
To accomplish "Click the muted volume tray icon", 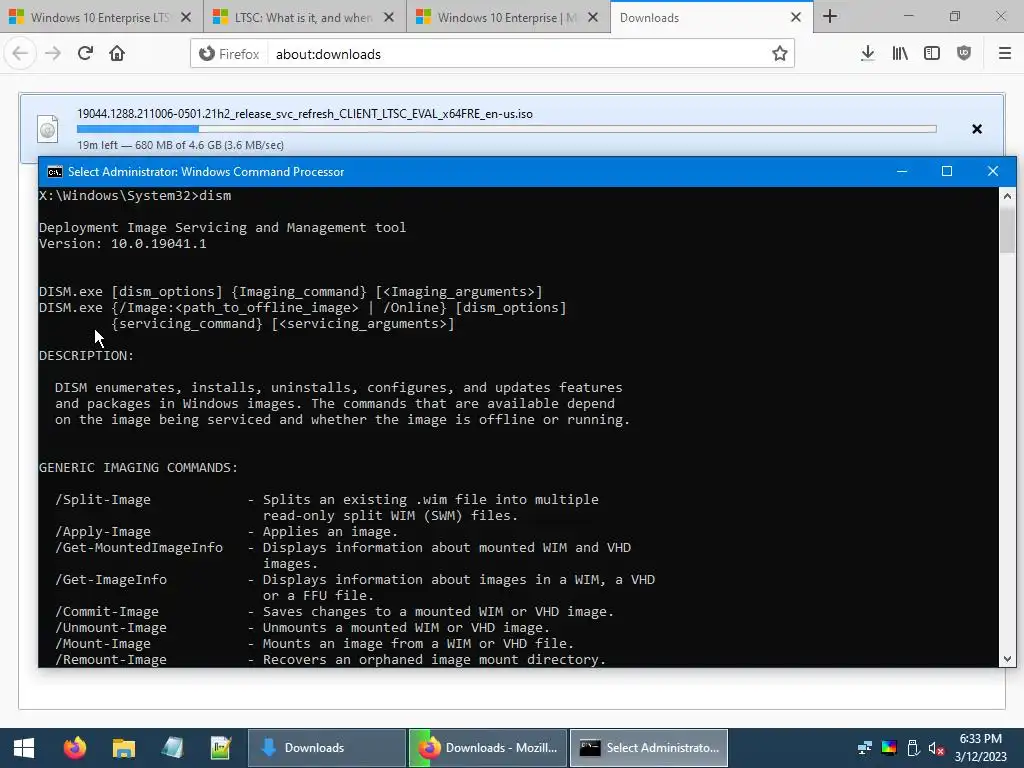I will point(936,748).
